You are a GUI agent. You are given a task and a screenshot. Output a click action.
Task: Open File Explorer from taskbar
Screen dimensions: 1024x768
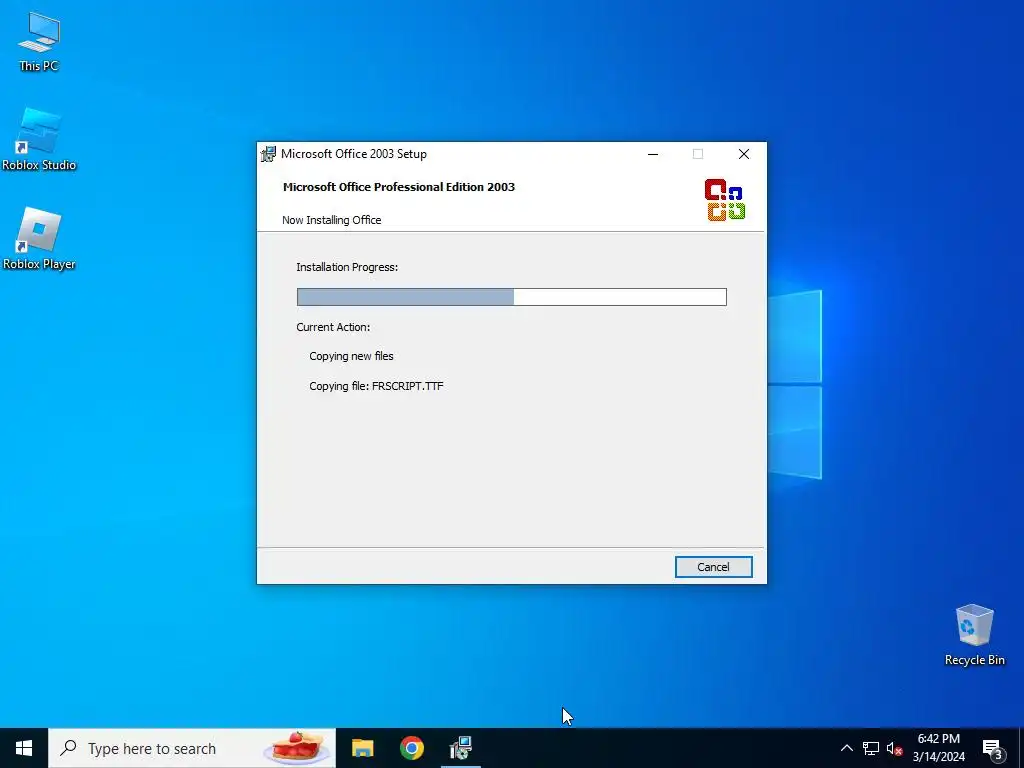(x=362, y=748)
